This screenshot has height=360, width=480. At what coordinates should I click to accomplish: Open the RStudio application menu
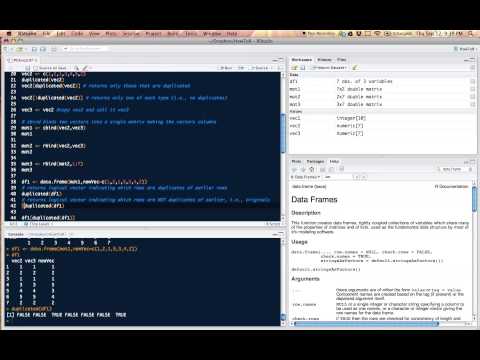tap(27, 34)
